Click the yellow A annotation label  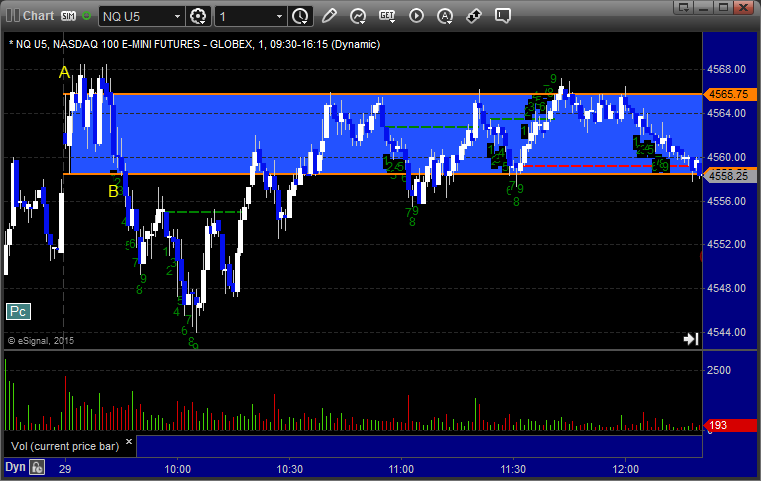pos(64,72)
